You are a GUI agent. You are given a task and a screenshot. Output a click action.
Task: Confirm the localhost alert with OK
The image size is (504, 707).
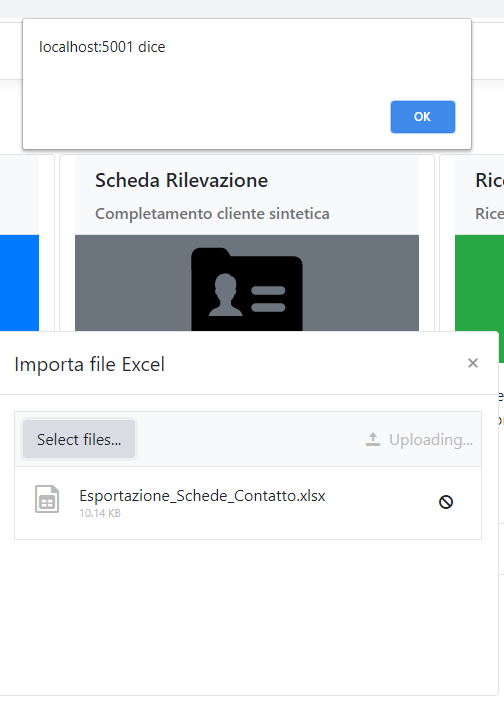(422, 117)
